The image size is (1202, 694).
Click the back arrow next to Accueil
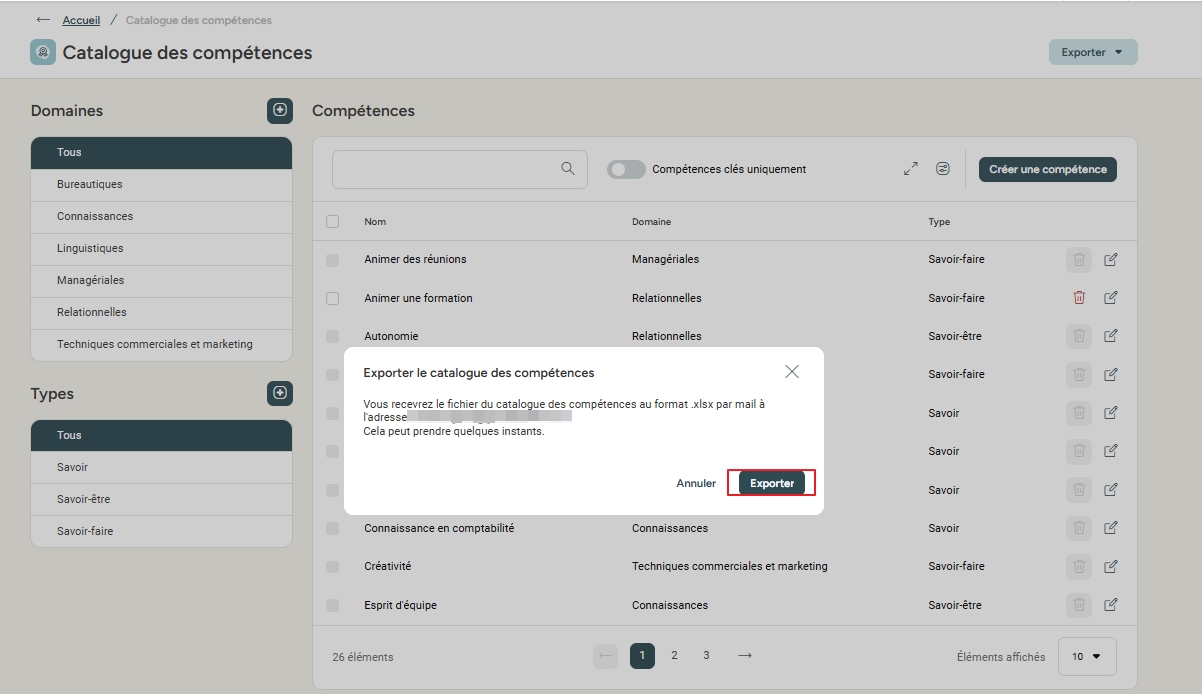click(x=42, y=20)
